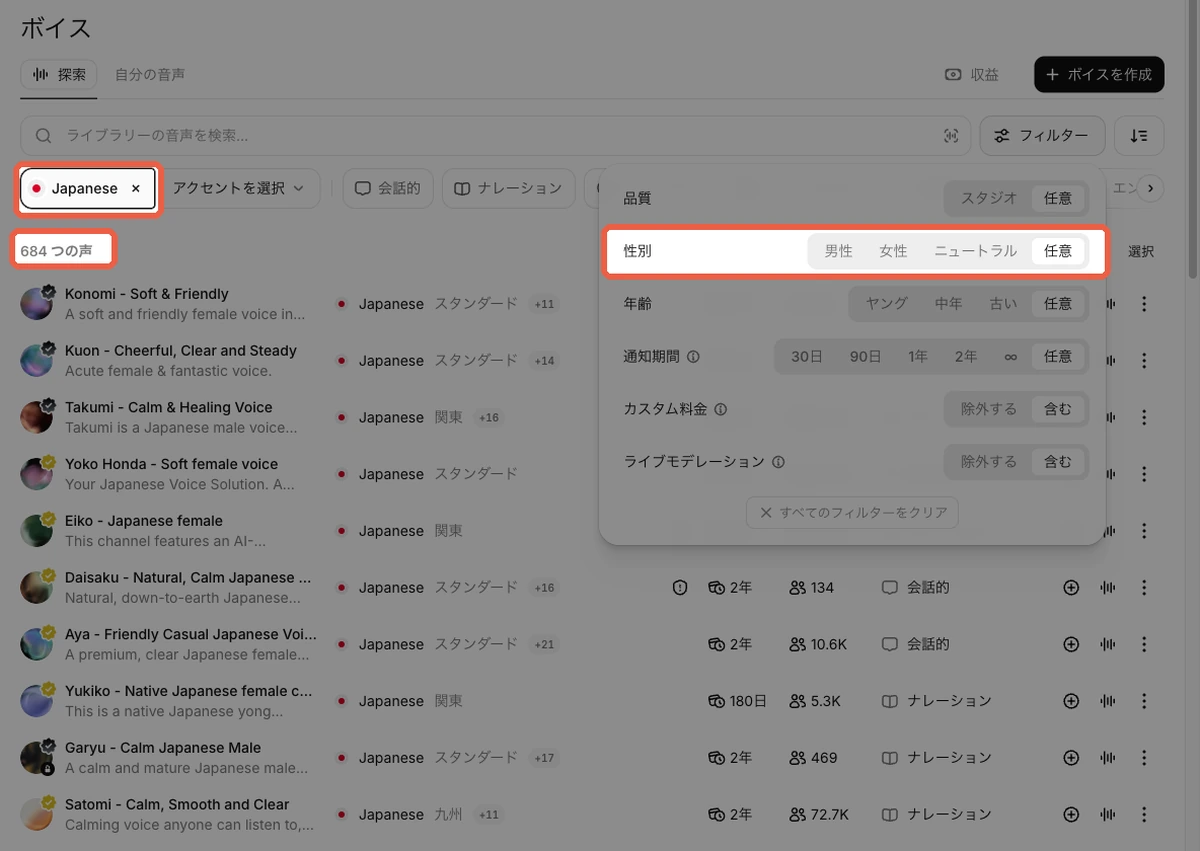Click the audio search scan icon
This screenshot has width=1200, height=851.
951,136
